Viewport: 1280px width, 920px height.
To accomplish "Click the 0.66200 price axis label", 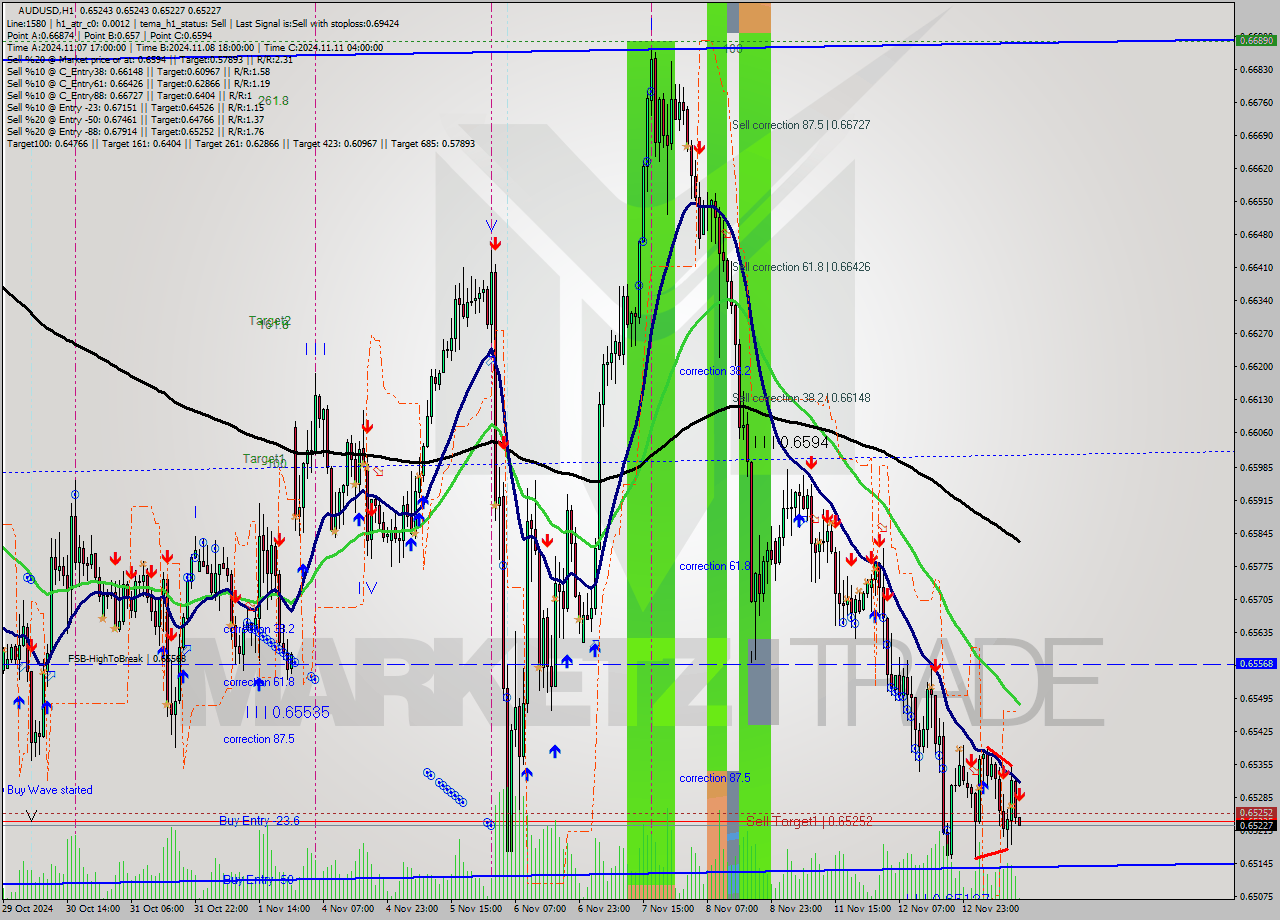I will coord(1257,366).
